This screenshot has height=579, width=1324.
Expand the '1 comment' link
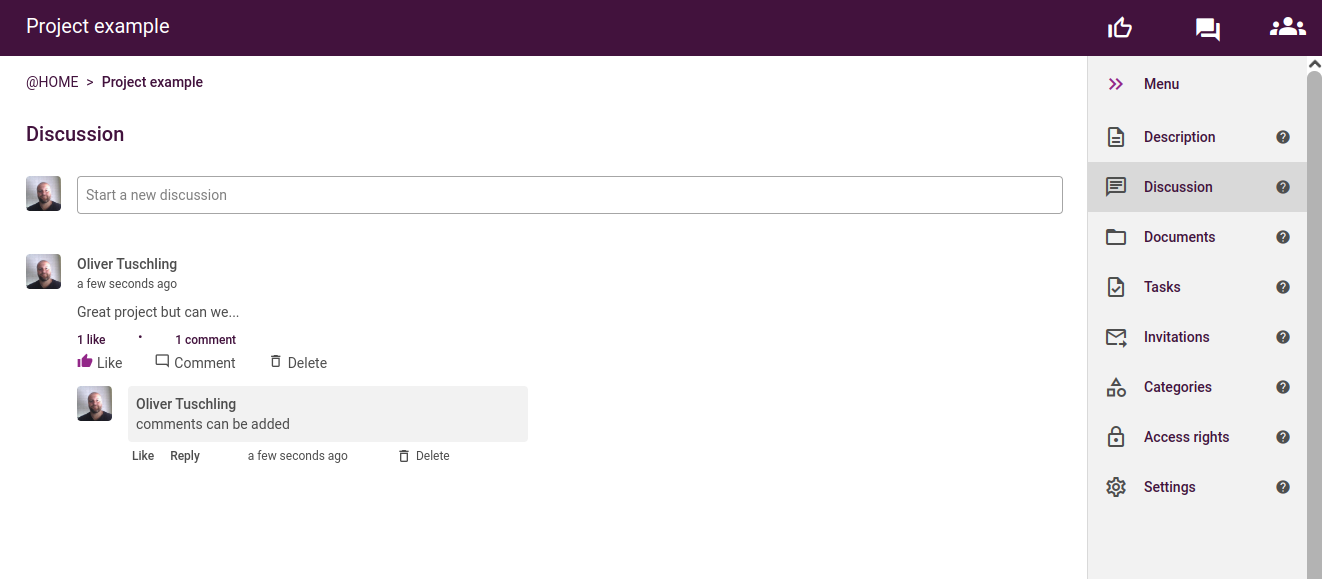[205, 340]
